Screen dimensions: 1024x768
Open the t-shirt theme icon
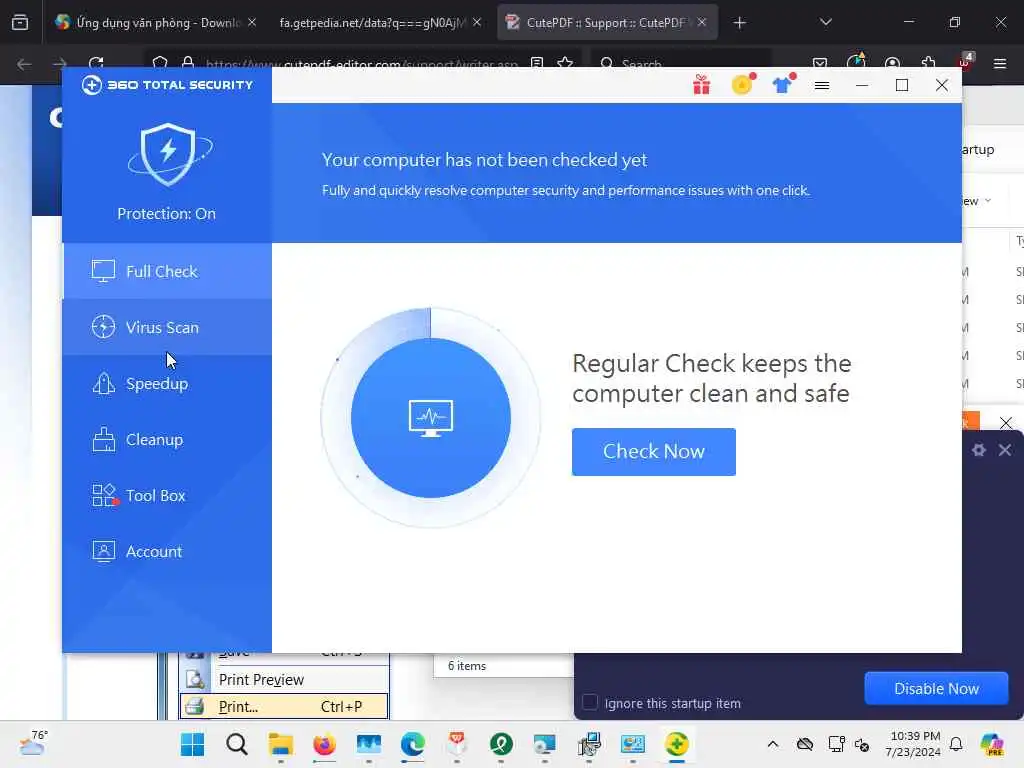click(x=782, y=85)
